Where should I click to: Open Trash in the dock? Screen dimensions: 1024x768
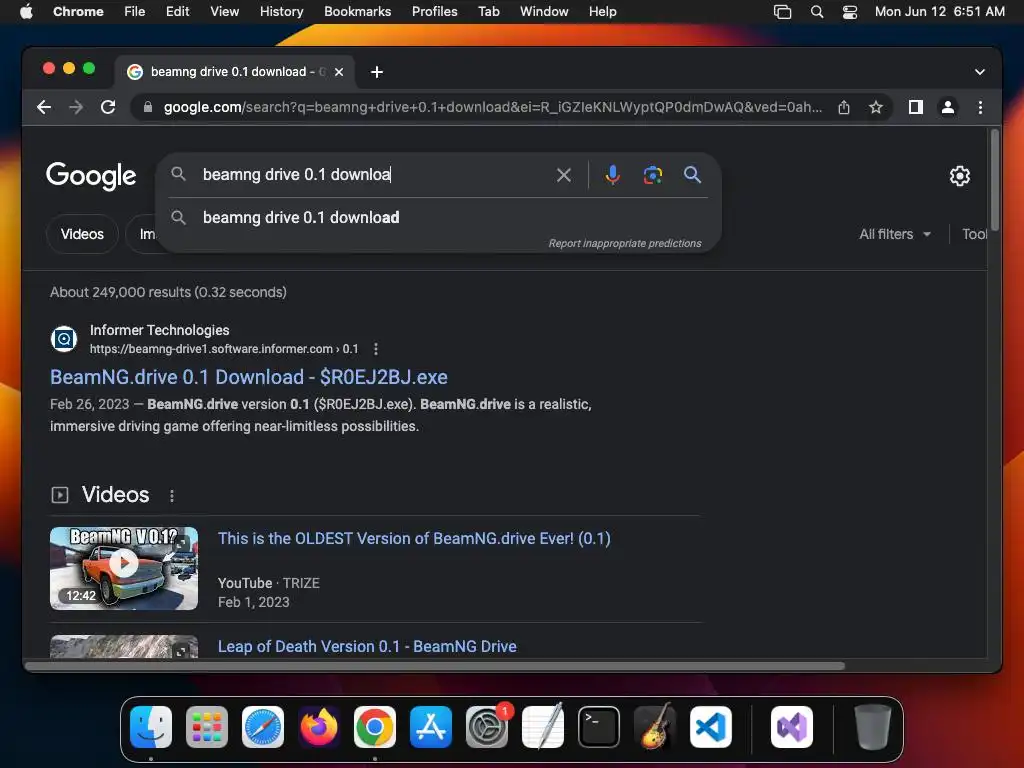(x=872, y=727)
